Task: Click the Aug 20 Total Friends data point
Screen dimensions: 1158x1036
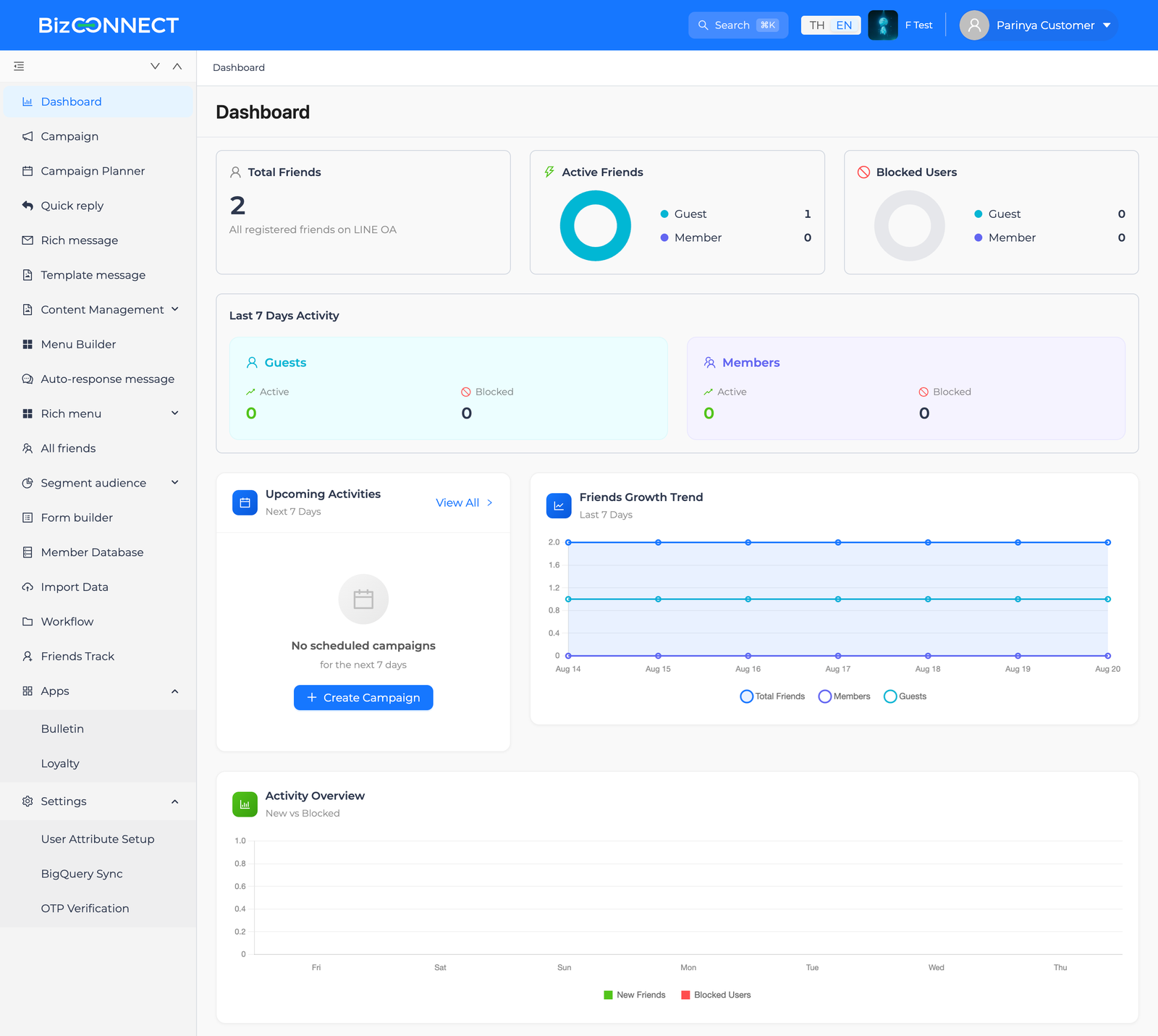Action: click(x=1107, y=542)
